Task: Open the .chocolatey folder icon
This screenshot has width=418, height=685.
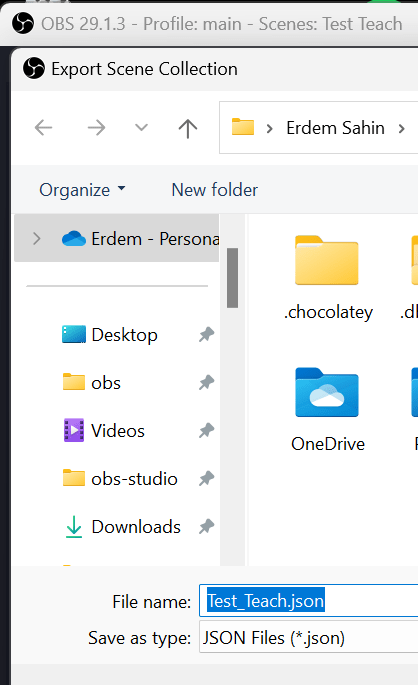Action: 327,260
